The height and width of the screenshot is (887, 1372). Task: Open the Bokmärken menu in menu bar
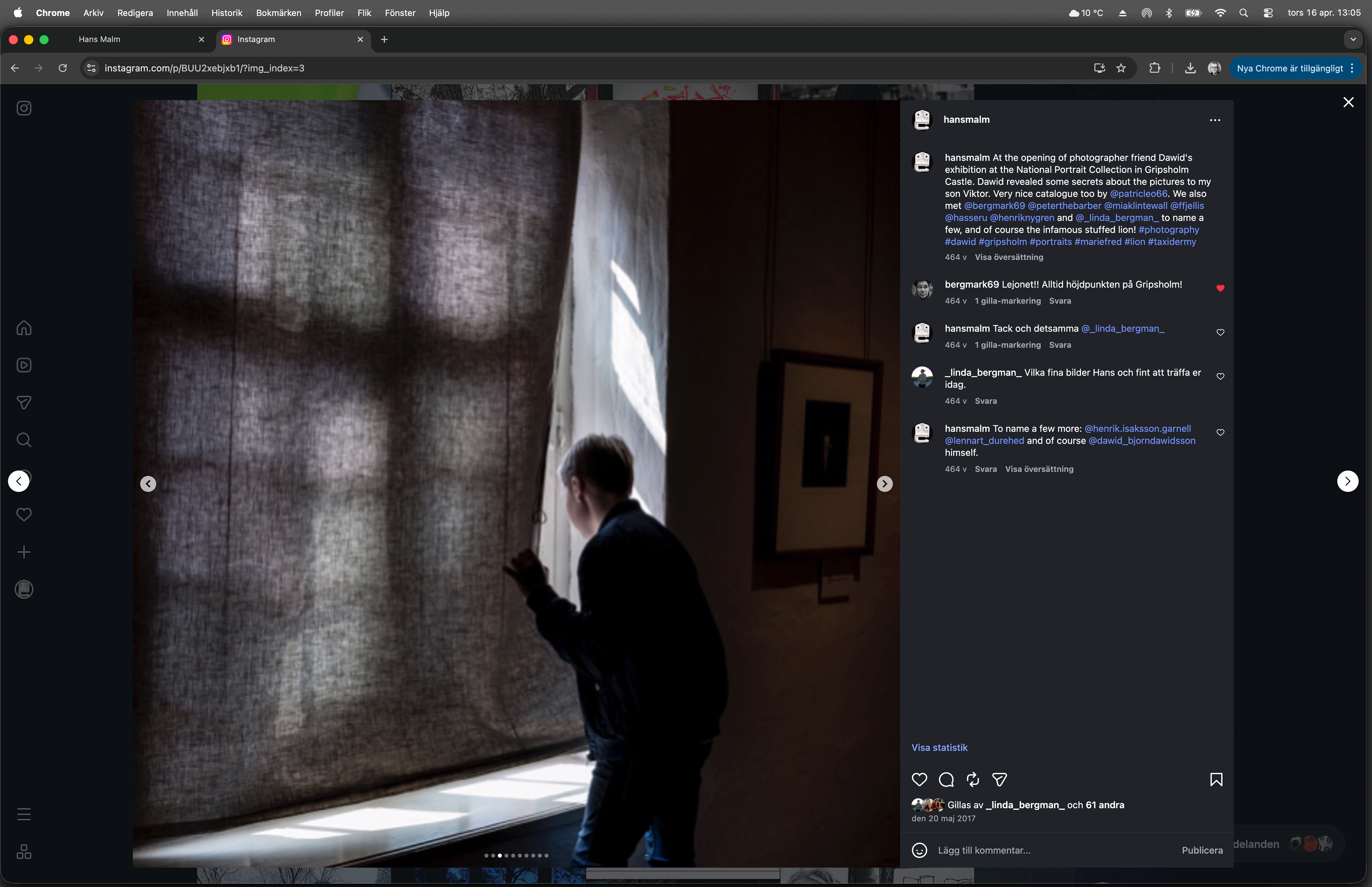coord(278,13)
